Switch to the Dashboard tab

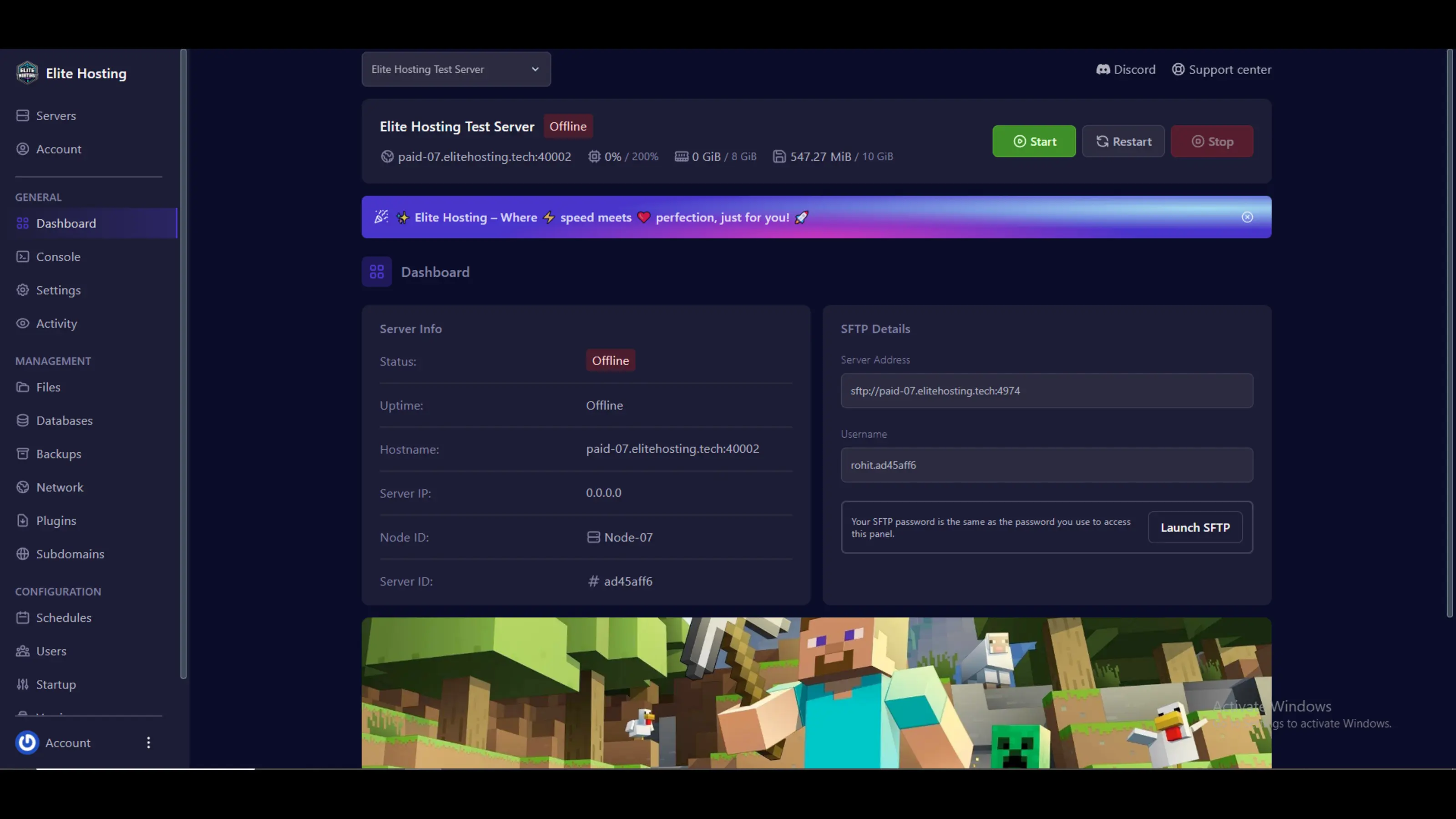pos(66,223)
